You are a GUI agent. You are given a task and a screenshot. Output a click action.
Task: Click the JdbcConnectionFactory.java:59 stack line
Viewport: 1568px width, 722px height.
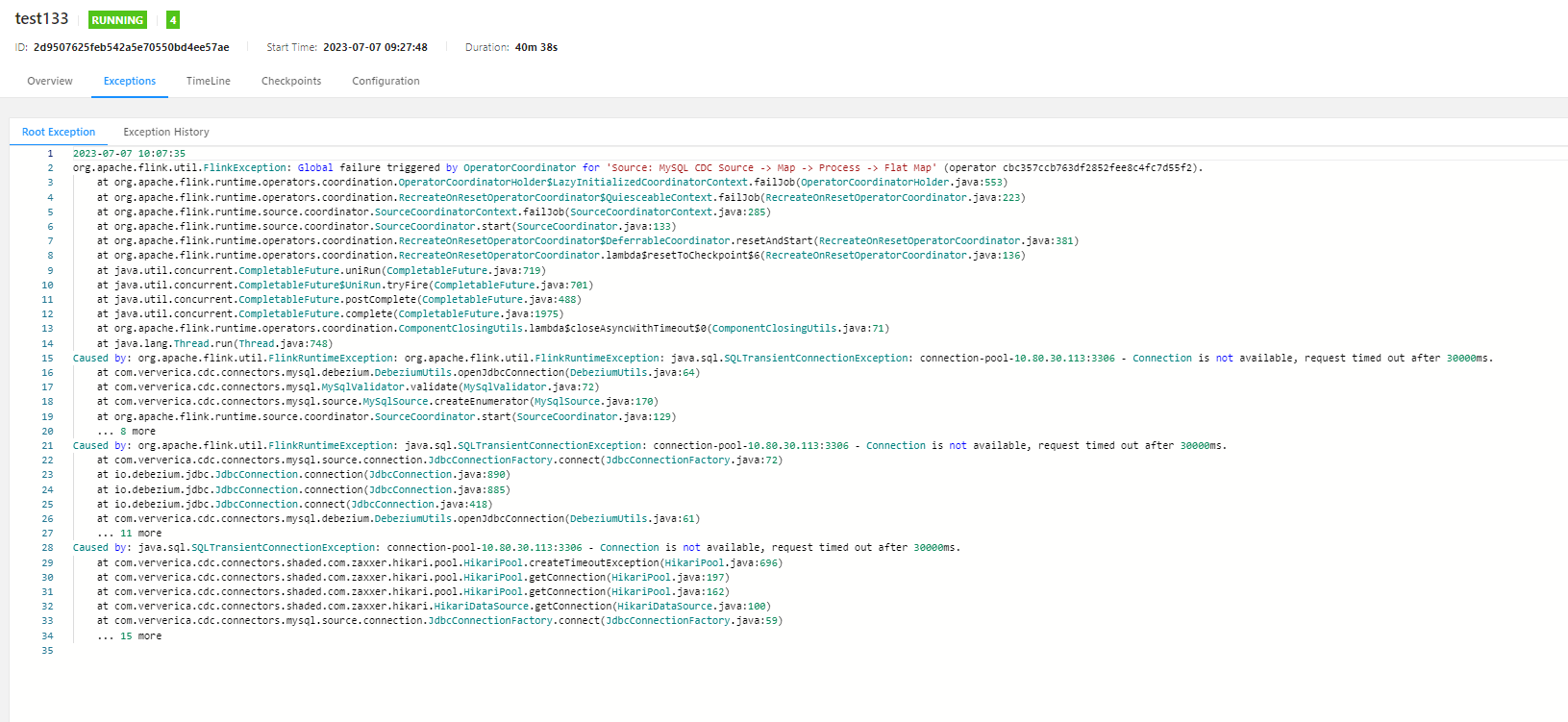tap(440, 620)
